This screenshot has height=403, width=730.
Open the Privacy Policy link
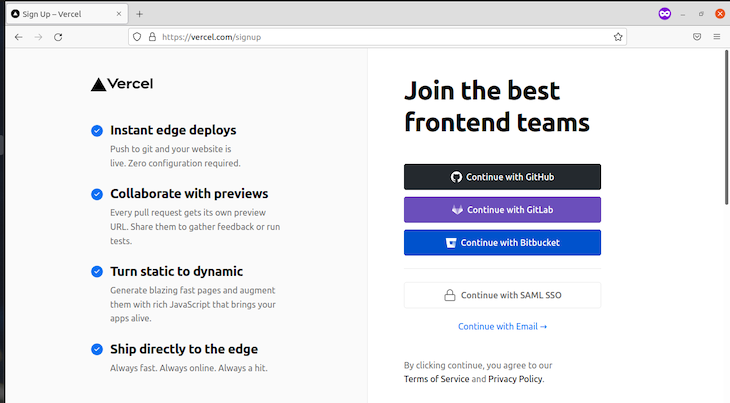tap(515, 379)
